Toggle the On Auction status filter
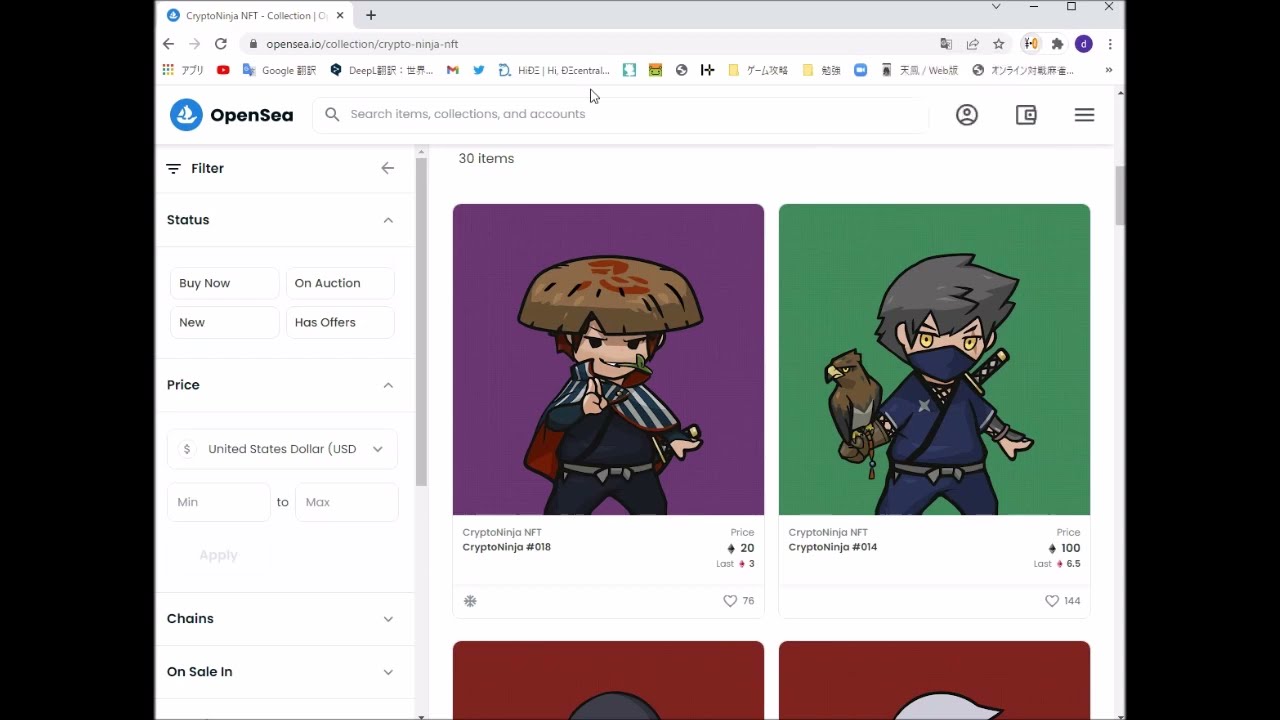 340,283
